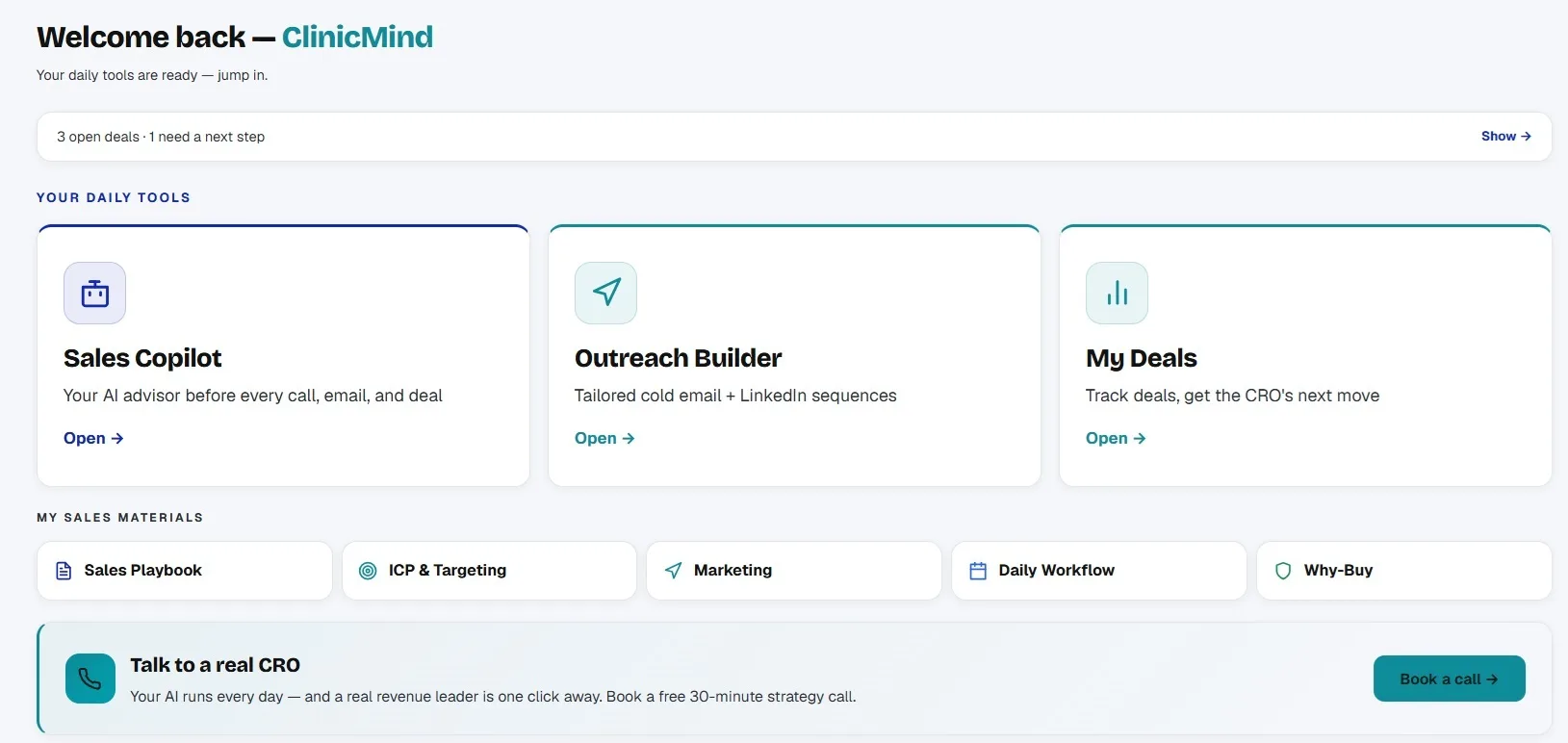
Task: Open the Marketing material
Action: [x=794, y=571]
